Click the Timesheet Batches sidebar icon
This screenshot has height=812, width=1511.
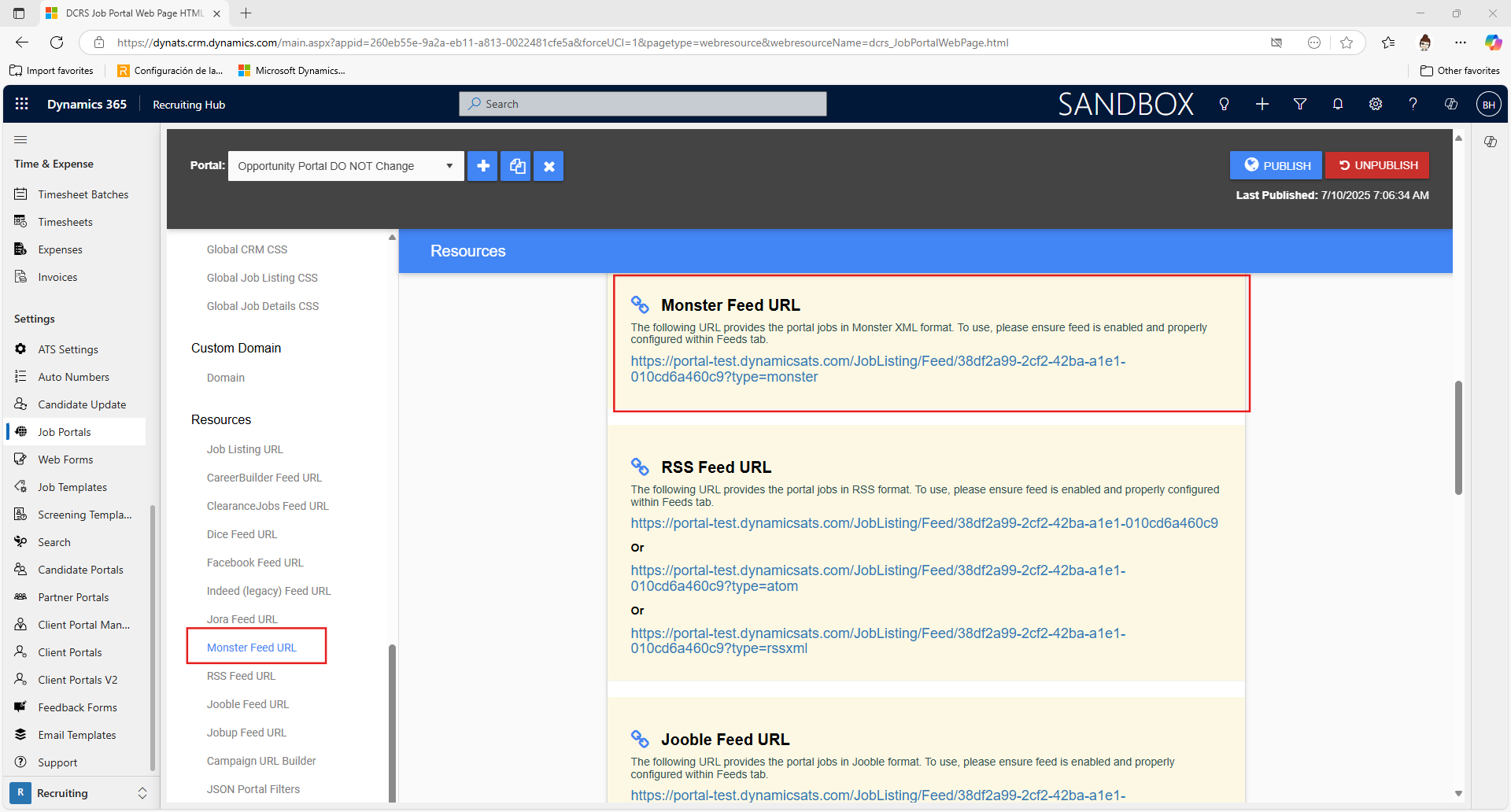(x=21, y=194)
